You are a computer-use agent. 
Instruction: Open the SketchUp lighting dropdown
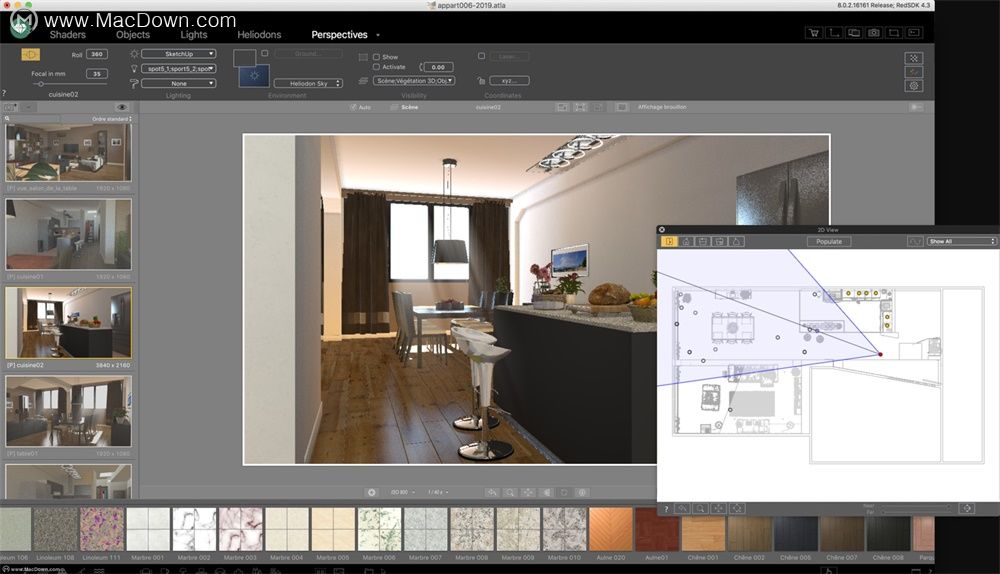tap(179, 54)
